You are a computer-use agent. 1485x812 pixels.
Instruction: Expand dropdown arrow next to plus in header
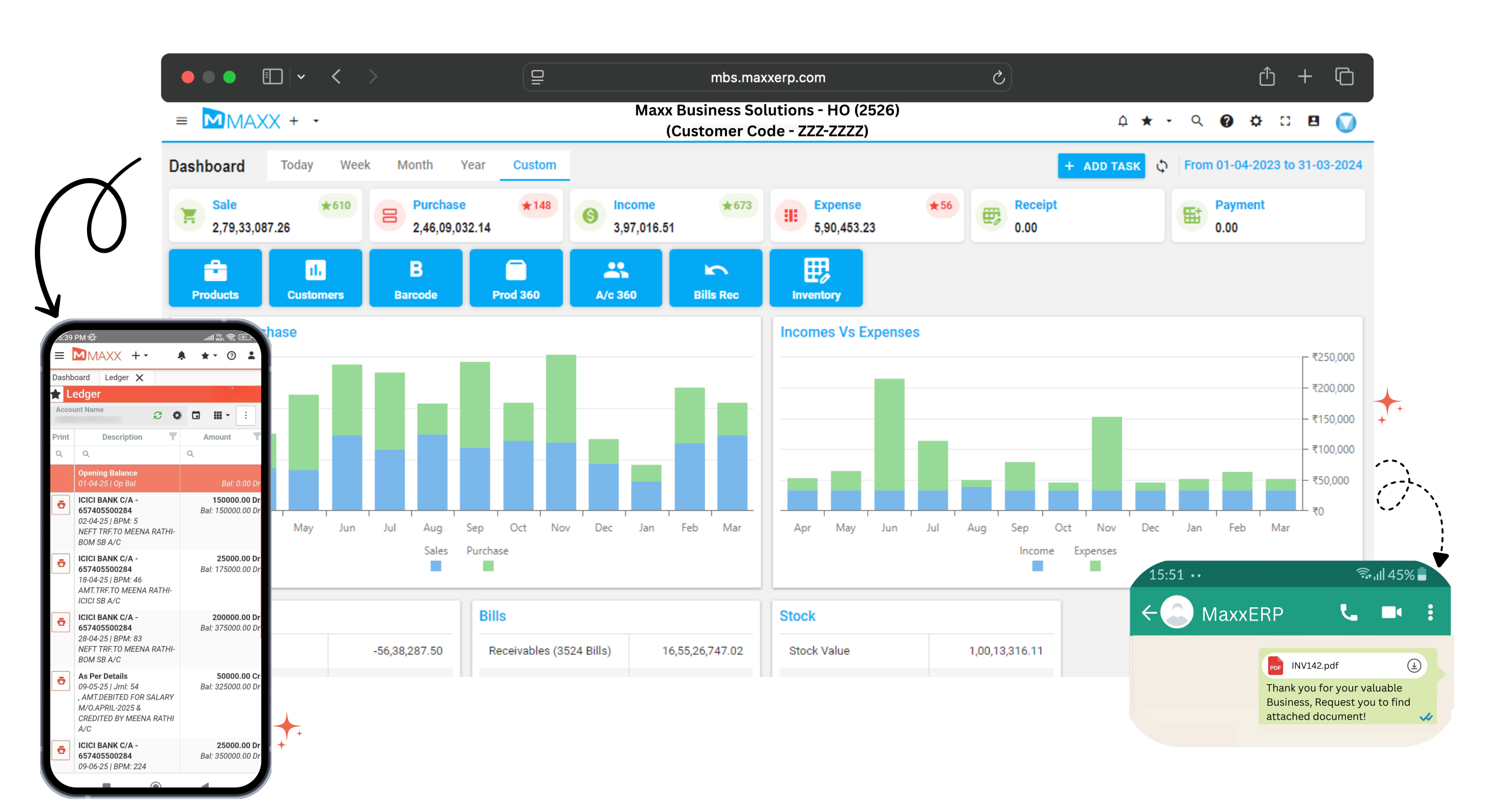pyautogui.click(x=316, y=121)
